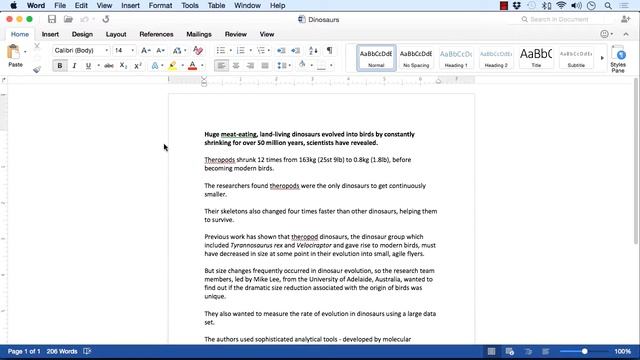640x360 pixels.
Task: Switch to Web Layout view in status bar
Action: coord(509,351)
